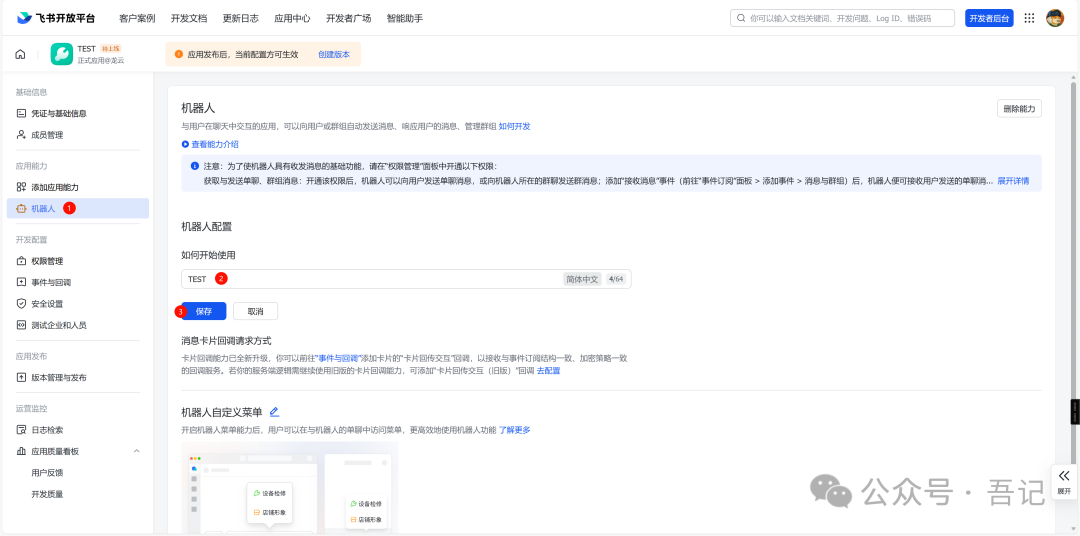Open the 更新日志 top menu
Viewport: 1080px width, 536px height.
240,18
